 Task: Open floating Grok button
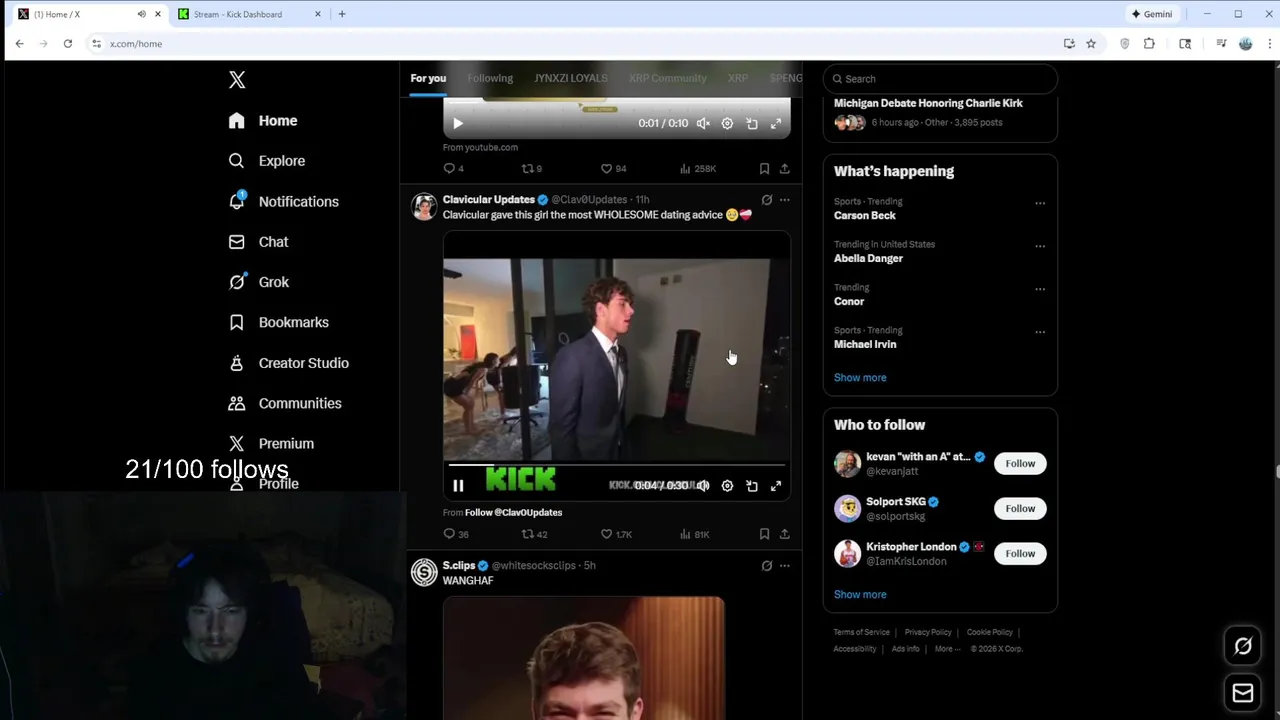coord(1243,646)
